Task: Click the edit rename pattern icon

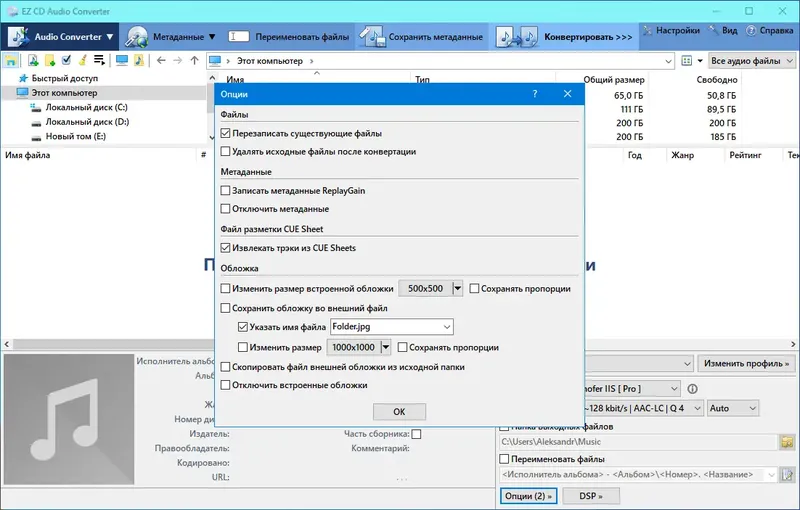Action: (787, 475)
